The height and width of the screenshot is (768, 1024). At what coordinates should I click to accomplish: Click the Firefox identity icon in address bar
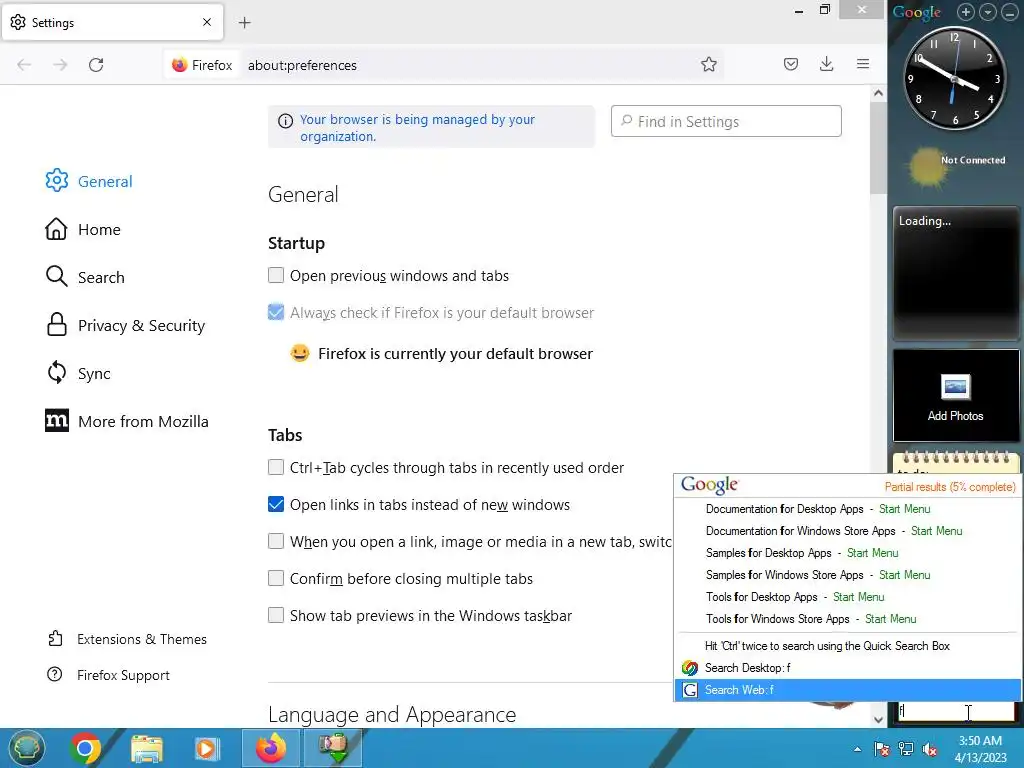[x=202, y=65]
